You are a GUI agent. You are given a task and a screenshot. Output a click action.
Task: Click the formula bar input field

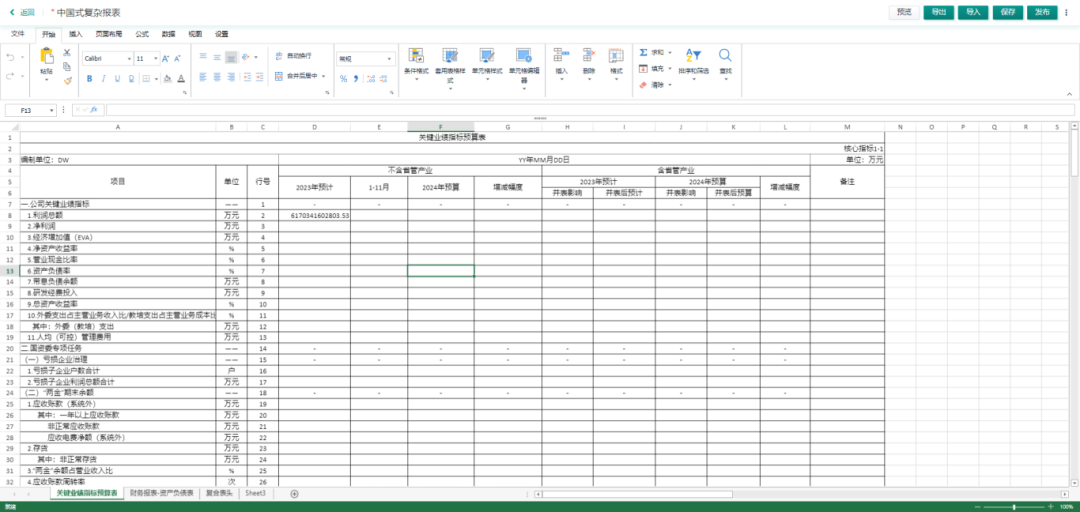pyautogui.click(x=580, y=110)
